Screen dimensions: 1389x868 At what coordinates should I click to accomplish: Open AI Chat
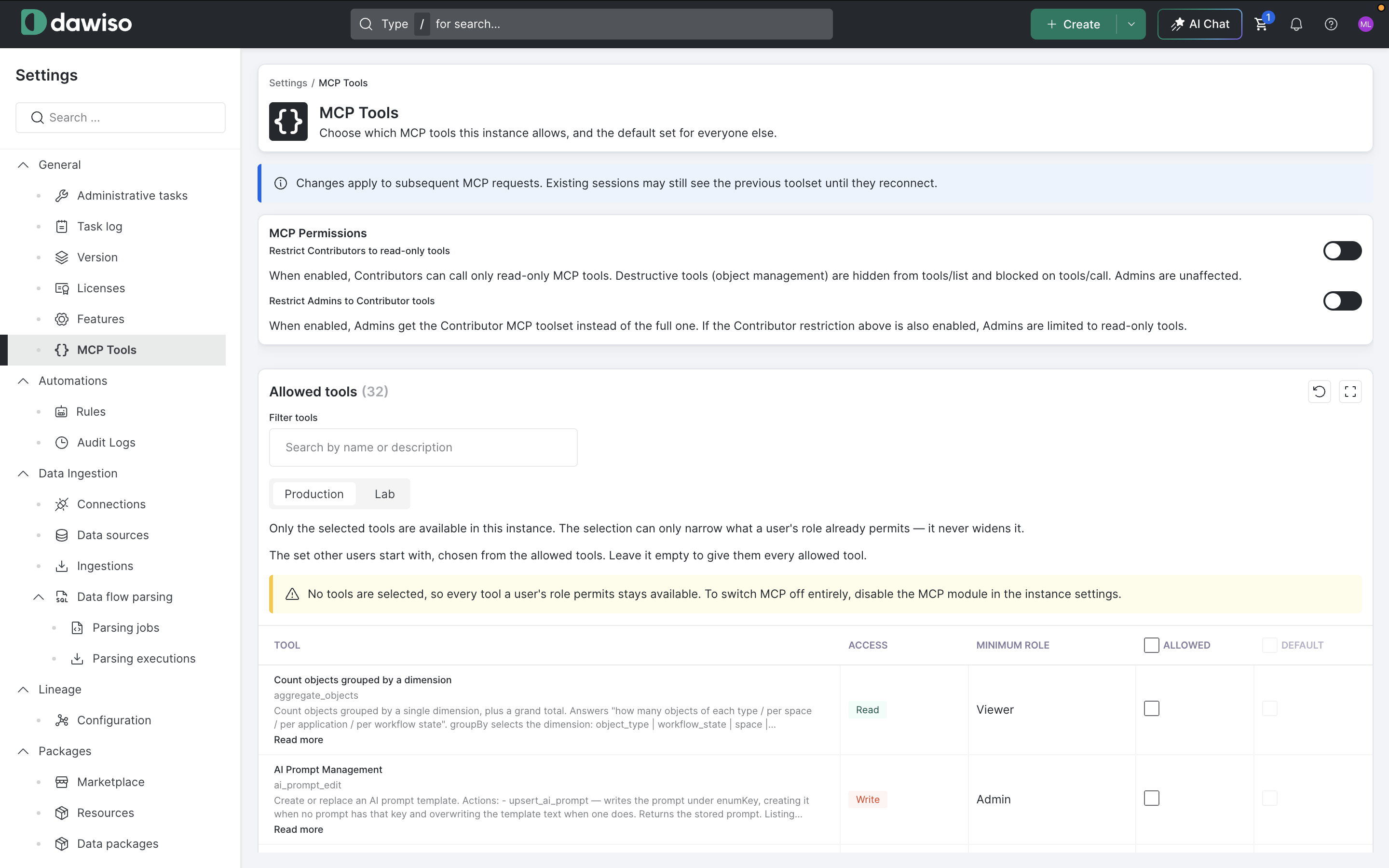pyautogui.click(x=1199, y=24)
